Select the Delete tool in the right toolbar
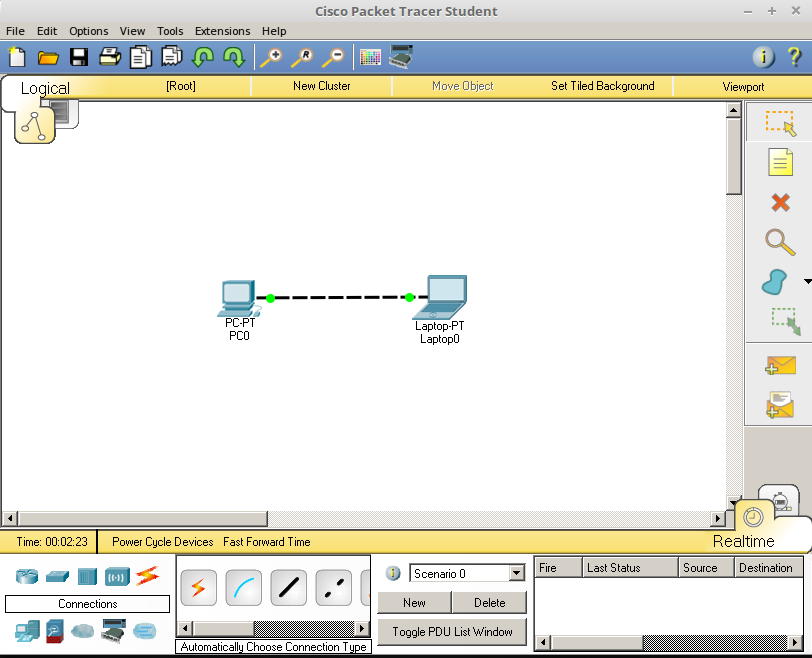 tap(780, 202)
